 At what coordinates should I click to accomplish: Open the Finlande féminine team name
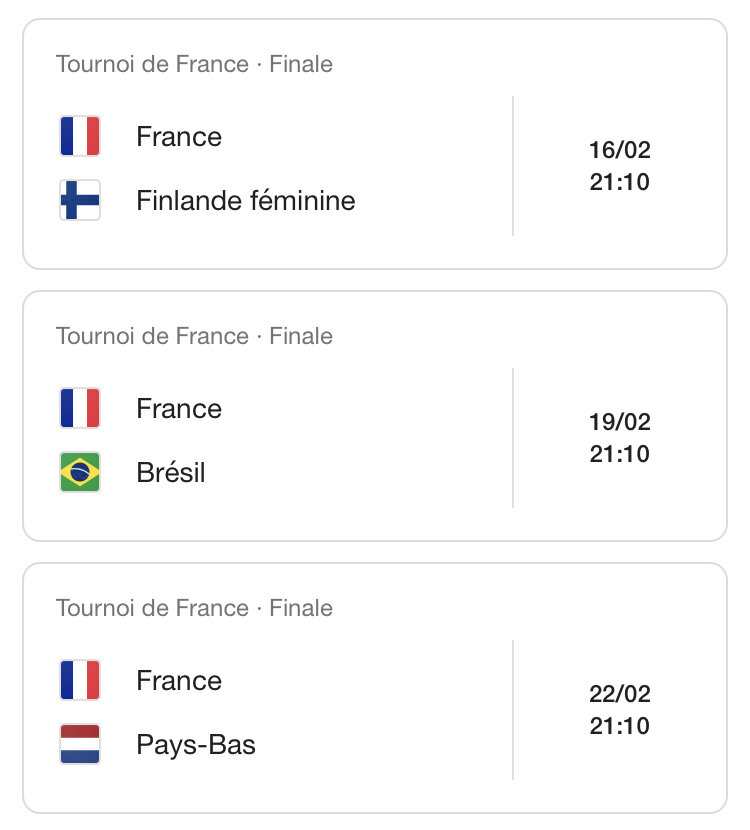pos(246,201)
